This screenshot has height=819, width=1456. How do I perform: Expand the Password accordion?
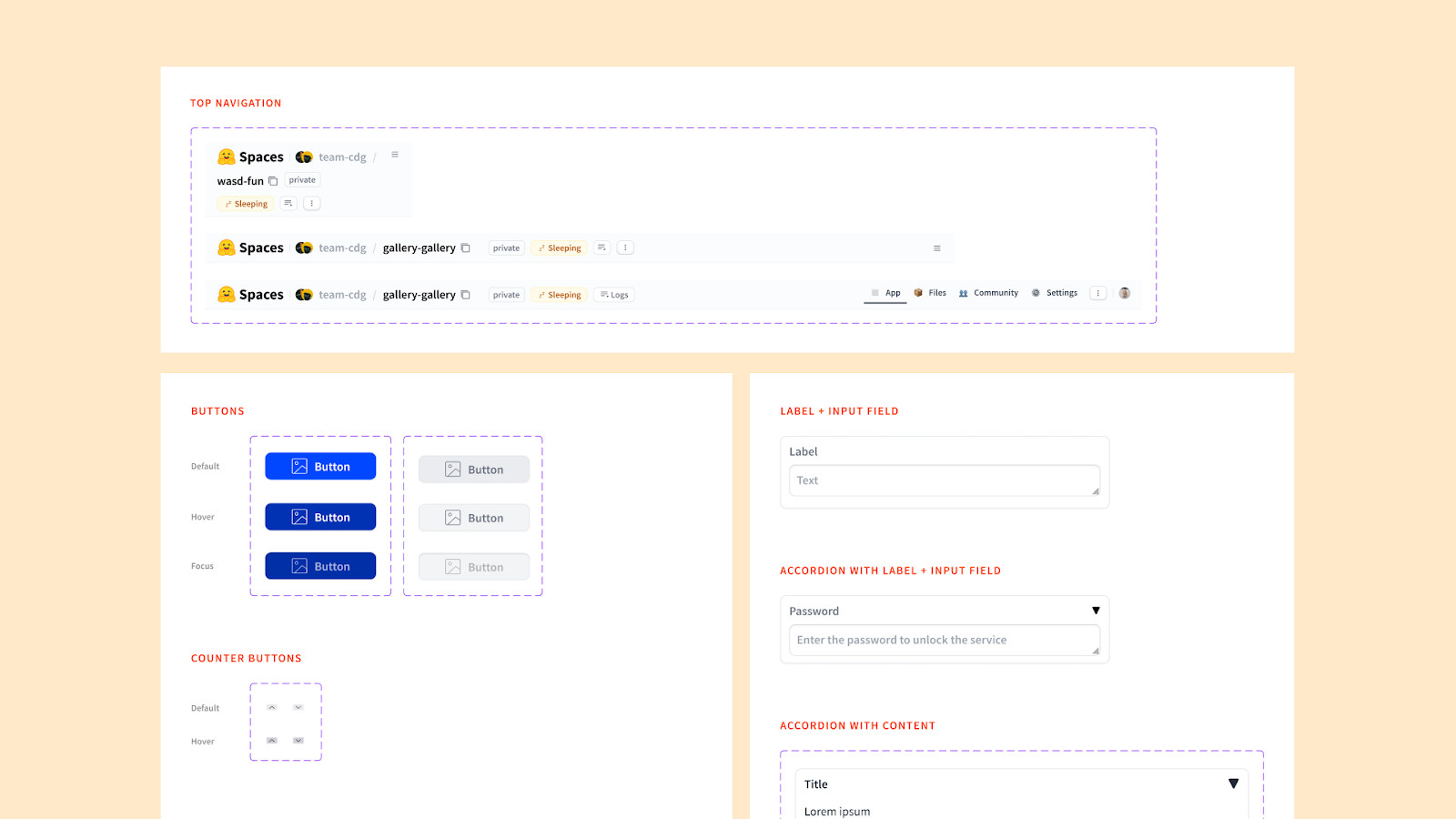click(x=1097, y=611)
